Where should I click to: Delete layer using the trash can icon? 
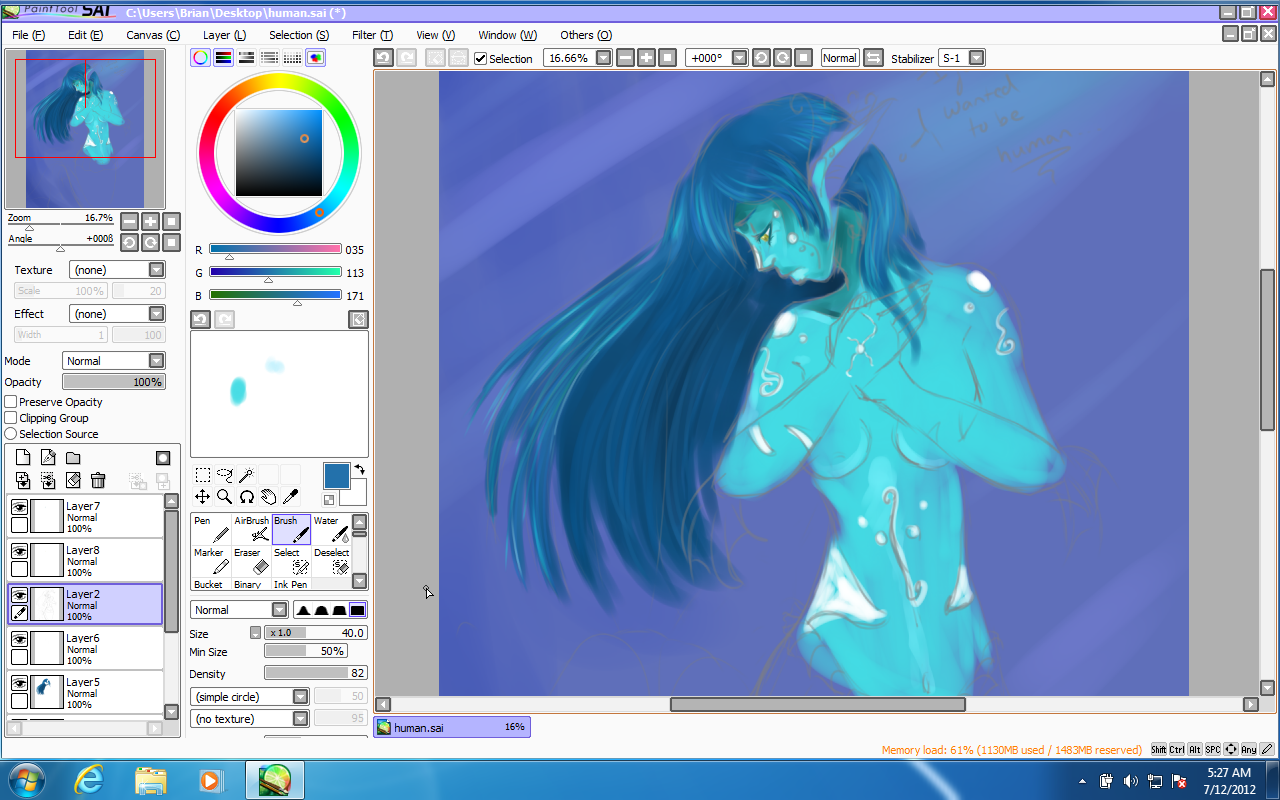[x=98, y=481]
